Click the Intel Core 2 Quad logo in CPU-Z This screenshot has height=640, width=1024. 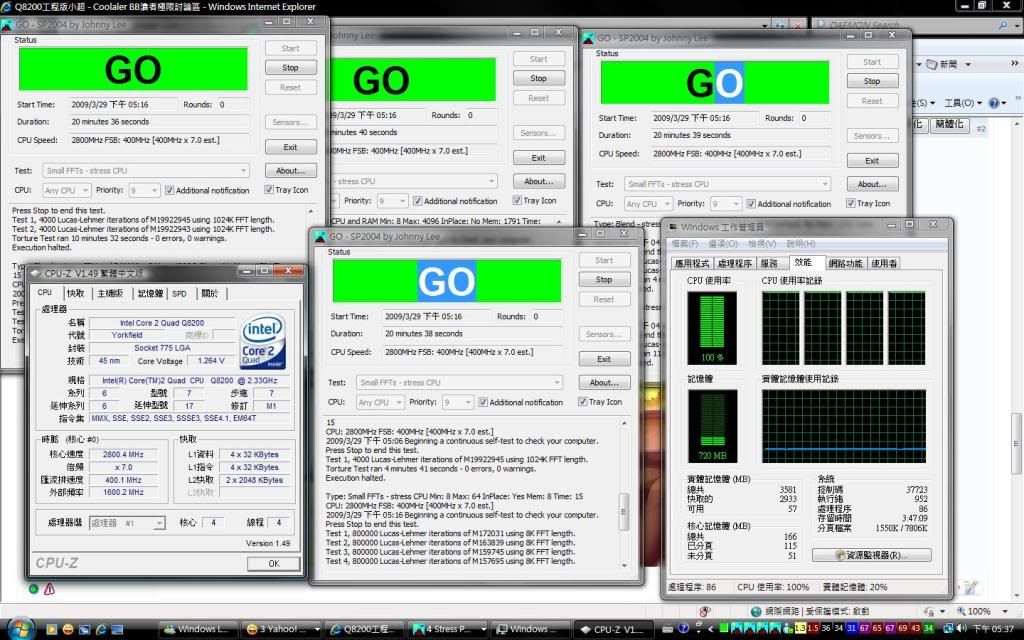(263, 342)
